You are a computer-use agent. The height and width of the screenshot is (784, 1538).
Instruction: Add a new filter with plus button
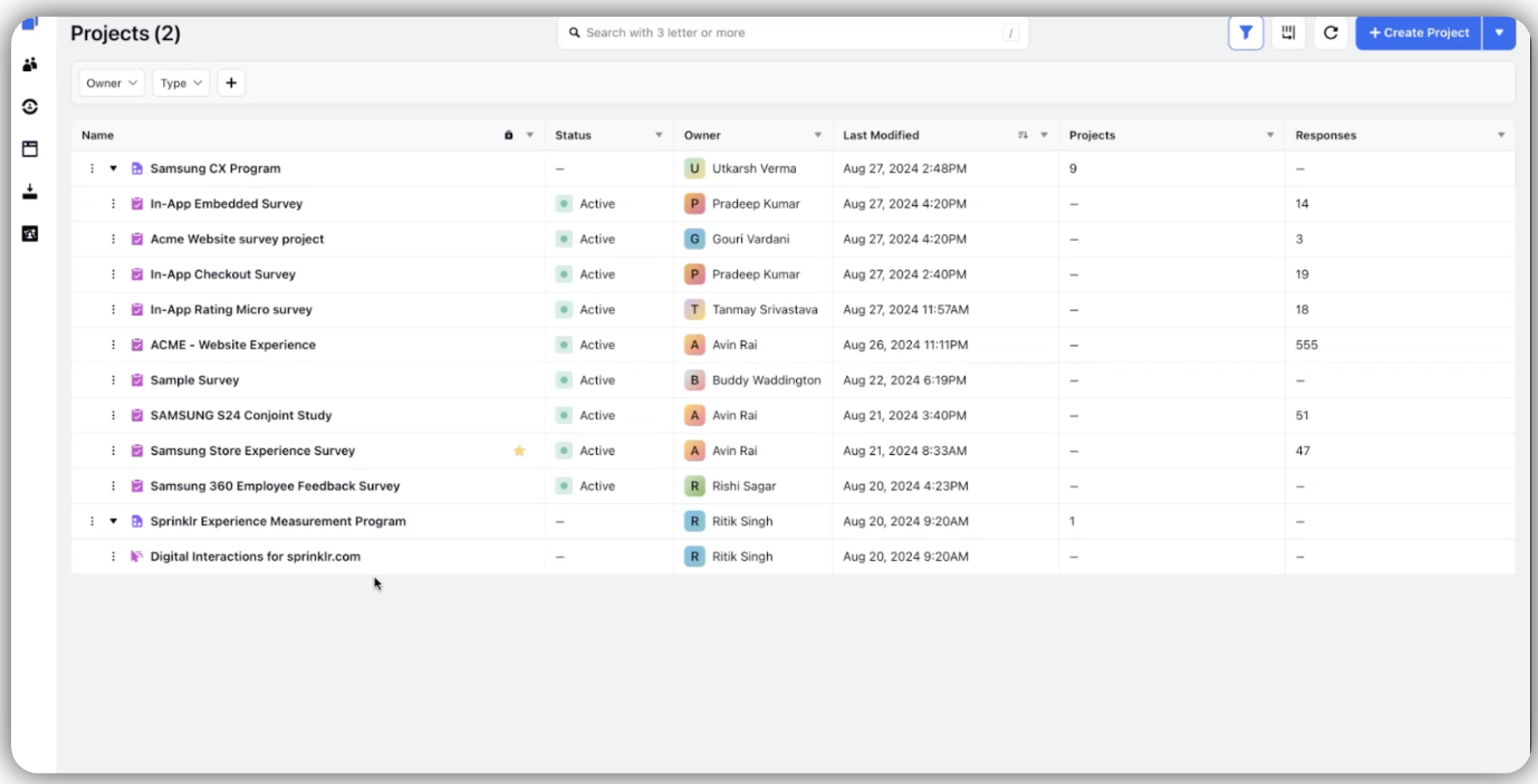pos(231,83)
